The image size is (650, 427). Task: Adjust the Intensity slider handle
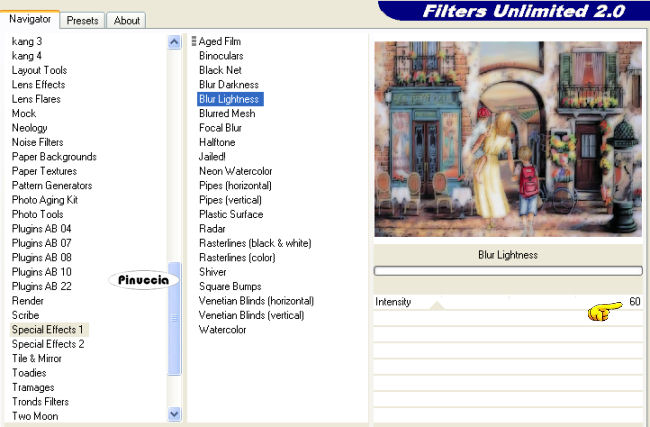(x=437, y=306)
